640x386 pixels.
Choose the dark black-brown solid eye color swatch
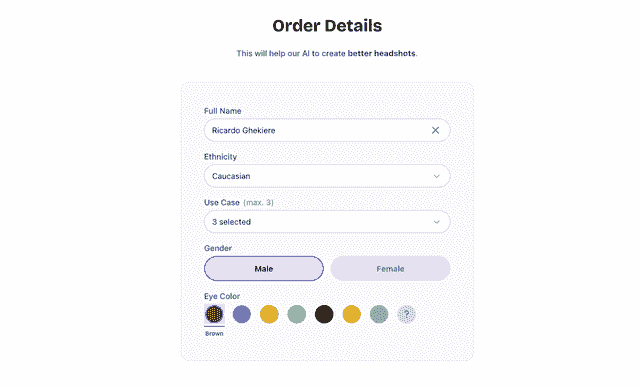pos(324,315)
